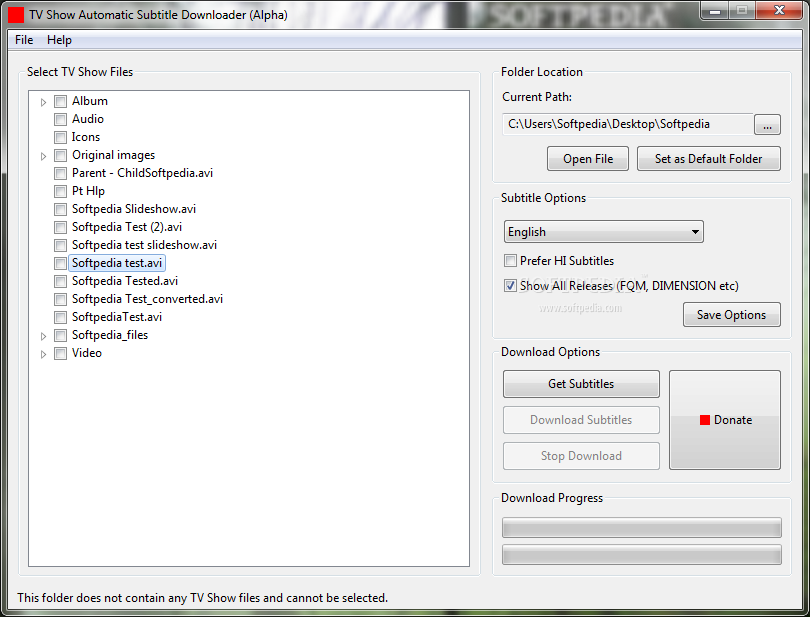
Task: Expand the Album tree node
Action: coord(43,102)
